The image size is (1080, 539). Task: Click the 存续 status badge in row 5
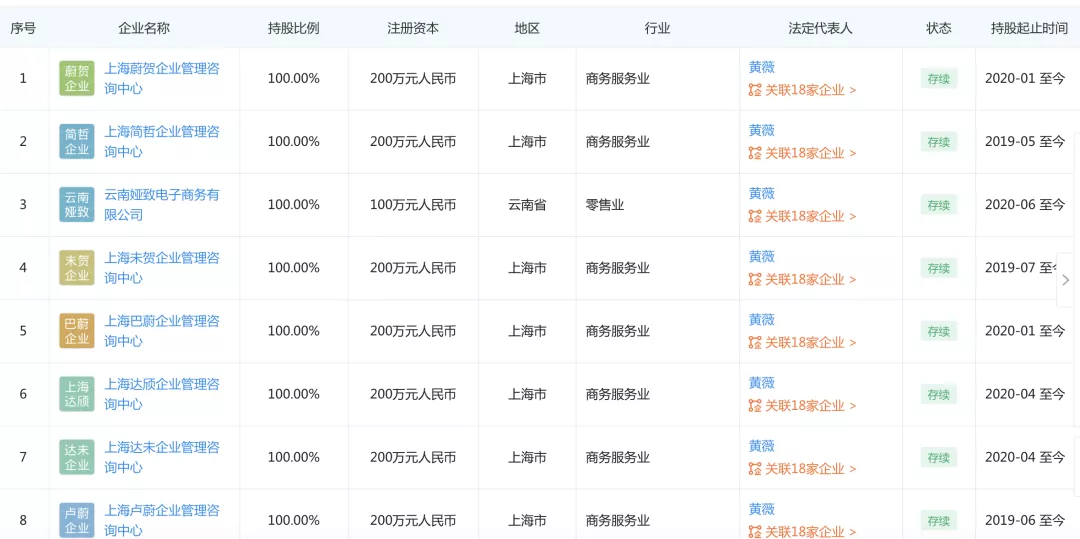939,331
